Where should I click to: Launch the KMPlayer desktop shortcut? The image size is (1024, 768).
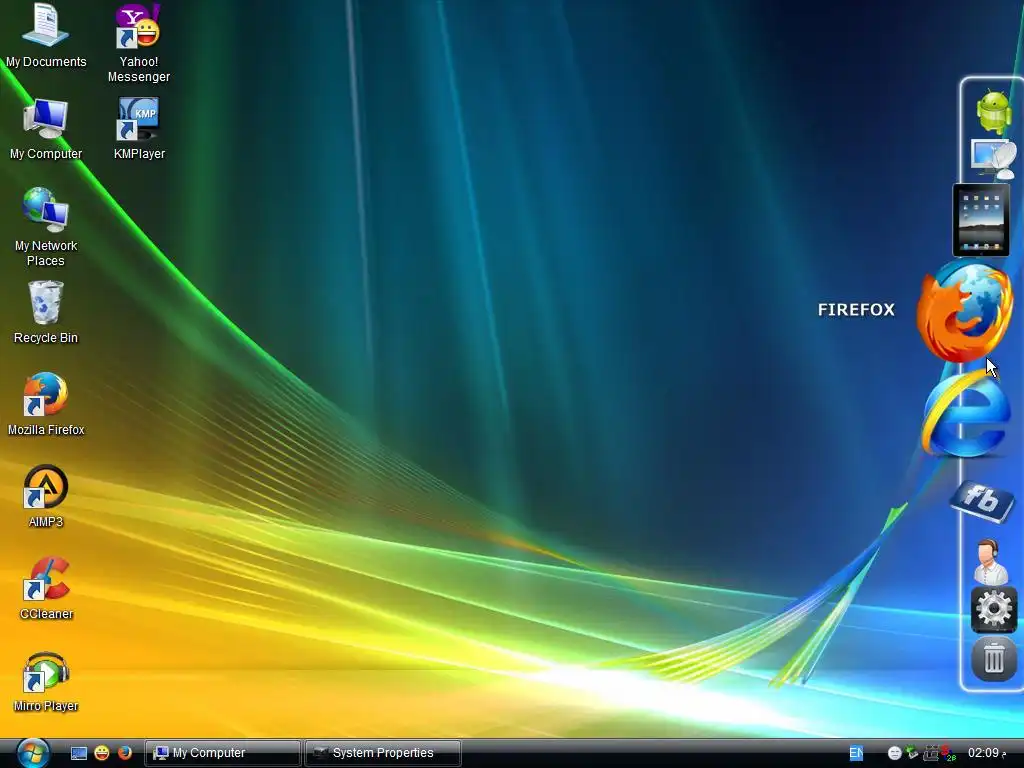138,129
